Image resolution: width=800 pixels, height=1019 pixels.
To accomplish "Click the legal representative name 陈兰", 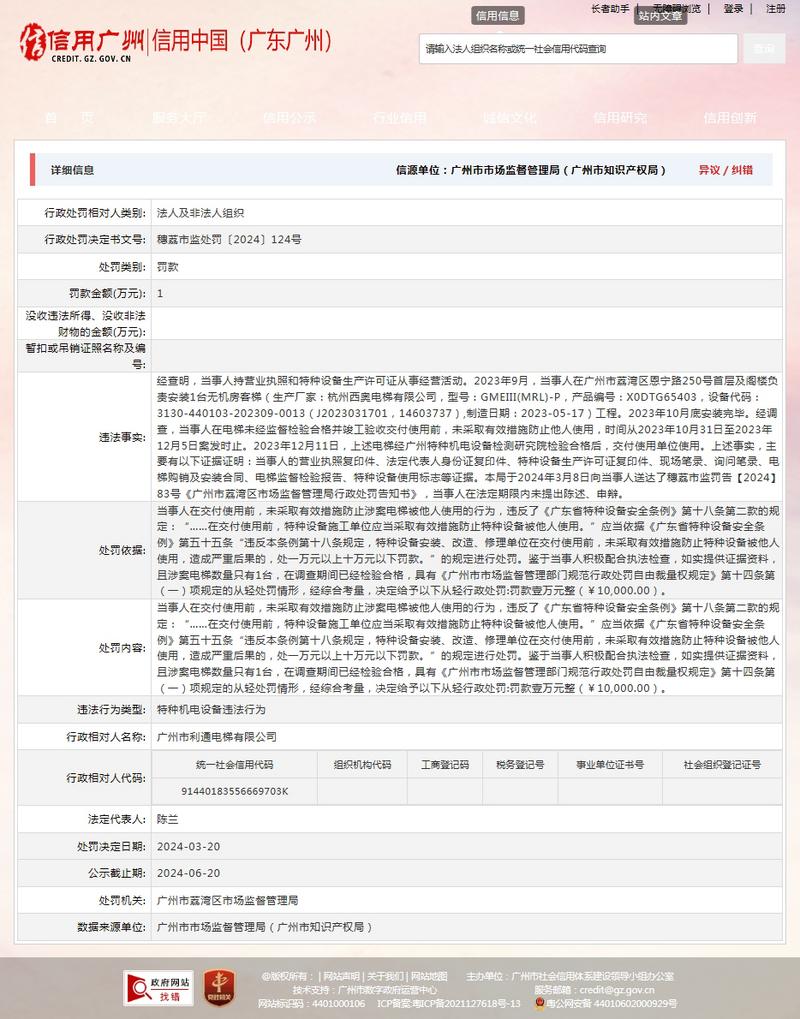I will pos(168,819).
